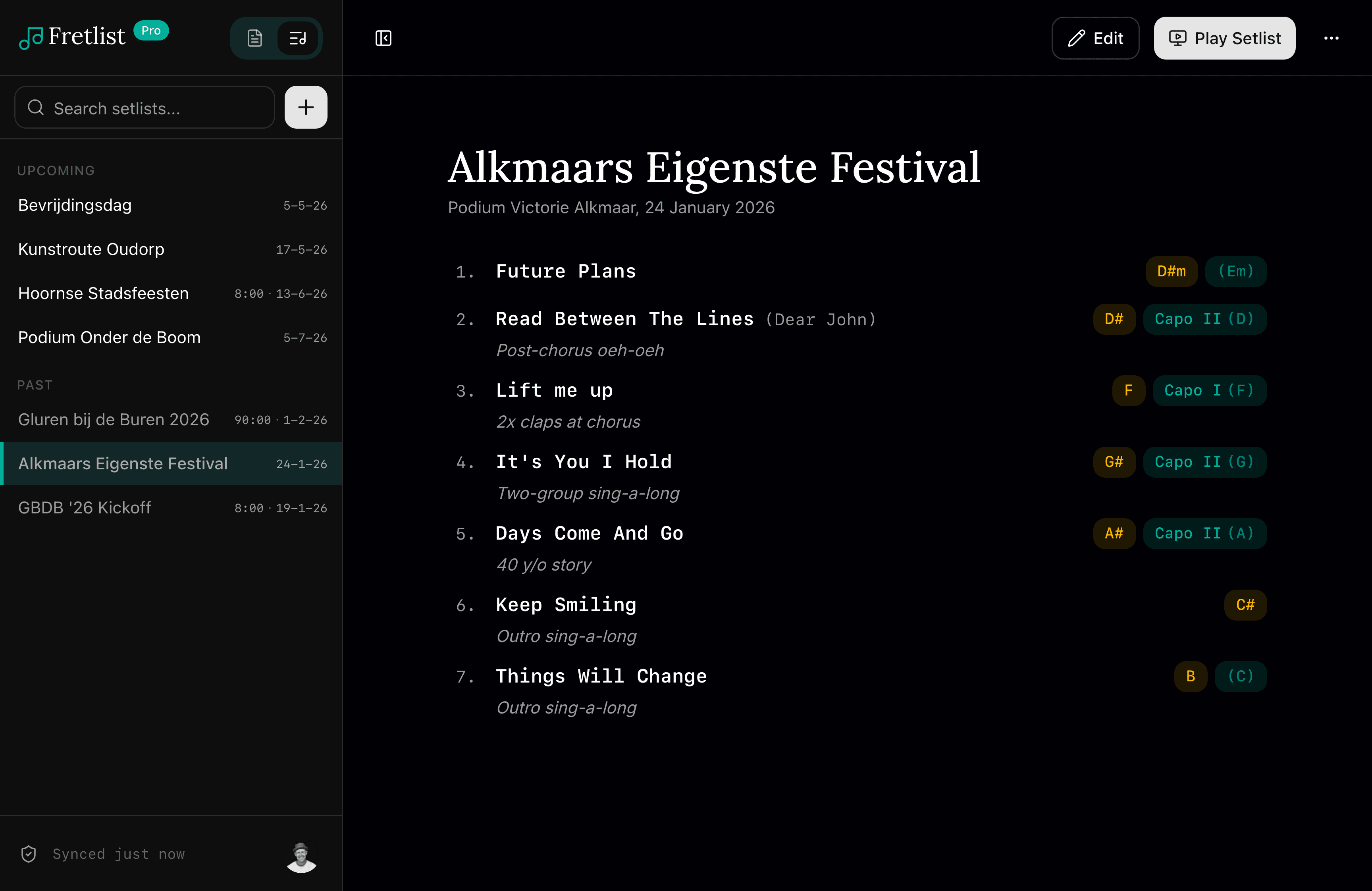Viewport: 1372px width, 891px height.
Task: Focus the Search setlists field
Action: click(x=144, y=108)
